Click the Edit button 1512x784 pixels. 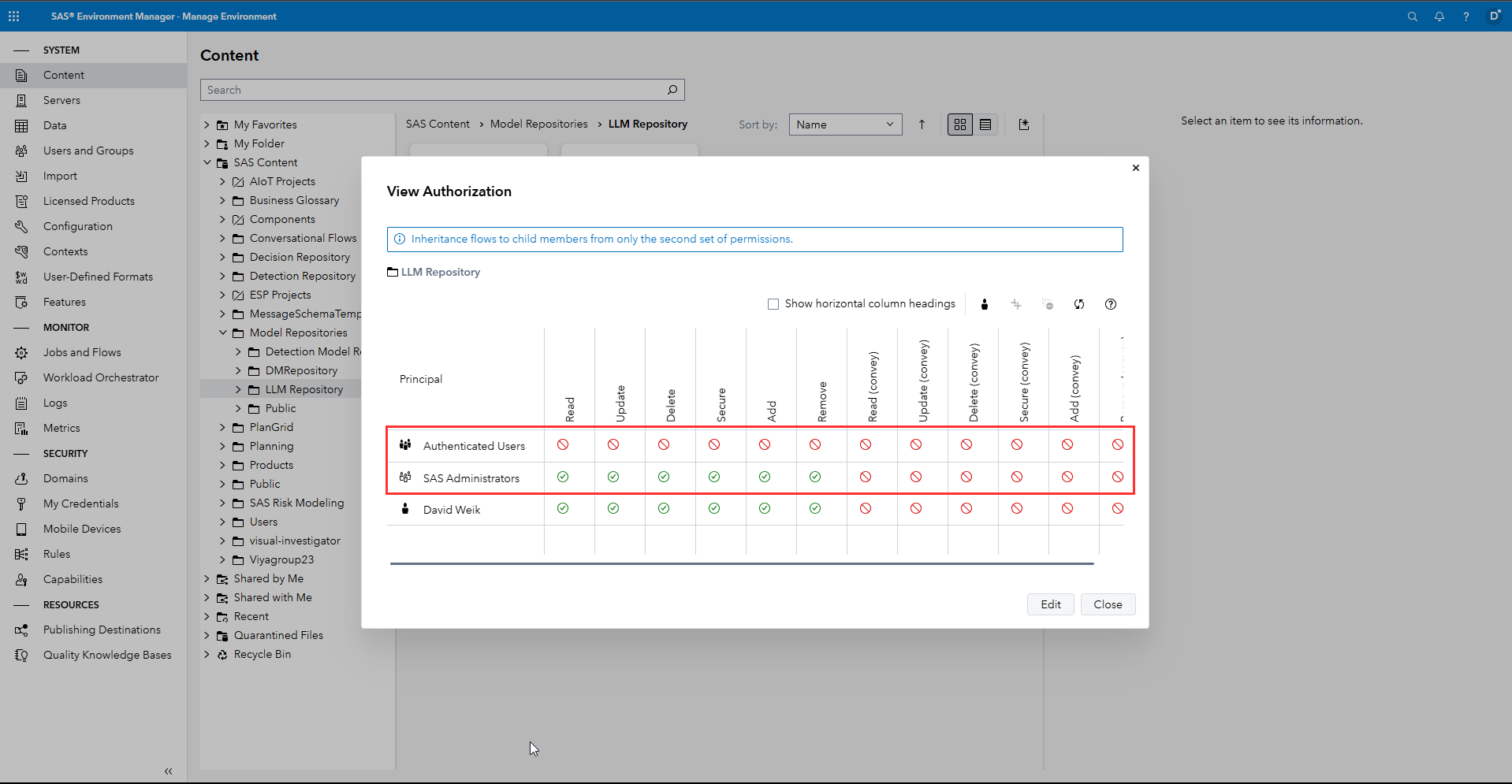coord(1050,604)
